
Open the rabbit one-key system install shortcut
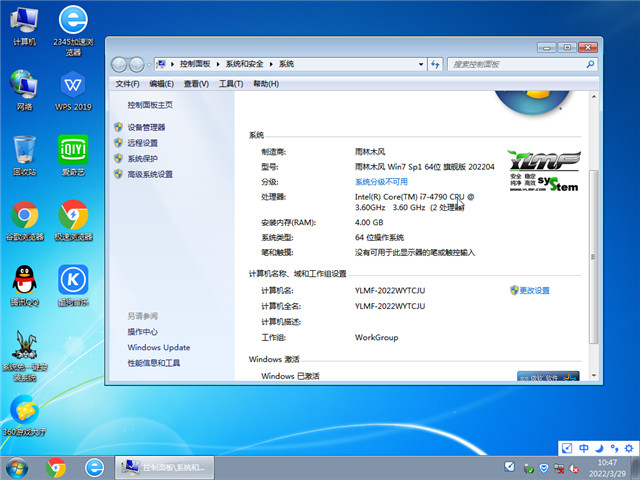coord(24,356)
